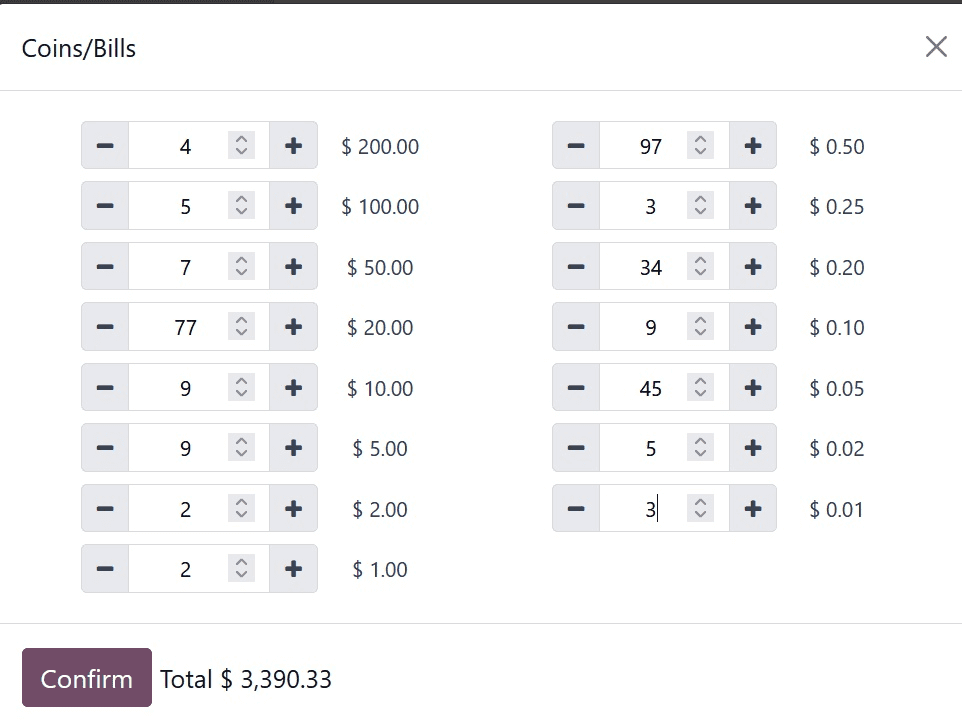Image resolution: width=962 pixels, height=727 pixels.
Task: Add one $0.50 coin
Action: [753, 146]
